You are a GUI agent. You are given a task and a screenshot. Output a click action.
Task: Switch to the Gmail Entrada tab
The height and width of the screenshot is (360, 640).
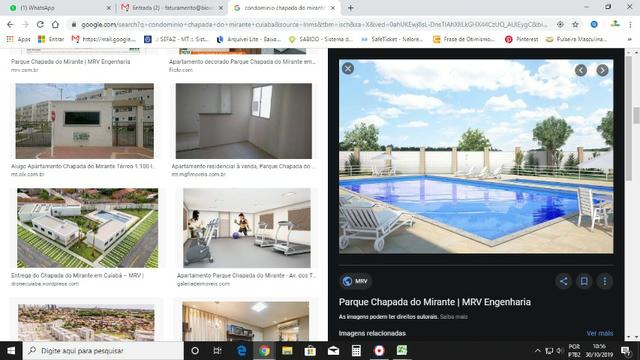pyautogui.click(x=171, y=8)
